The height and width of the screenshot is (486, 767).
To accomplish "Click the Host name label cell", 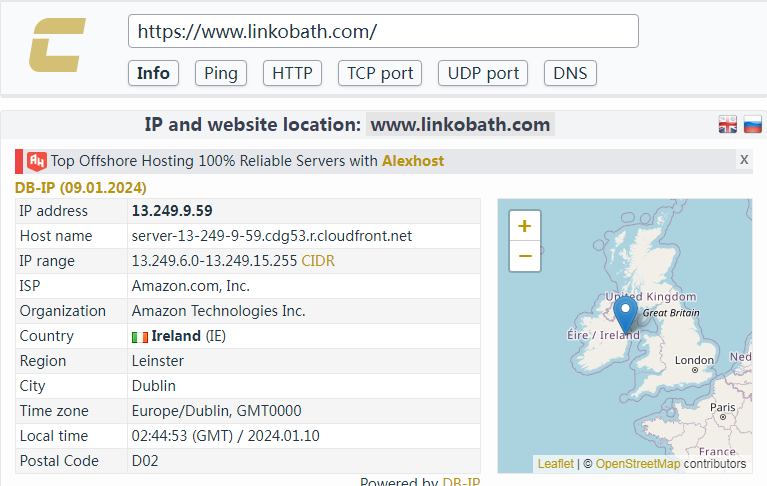I will [x=71, y=236].
